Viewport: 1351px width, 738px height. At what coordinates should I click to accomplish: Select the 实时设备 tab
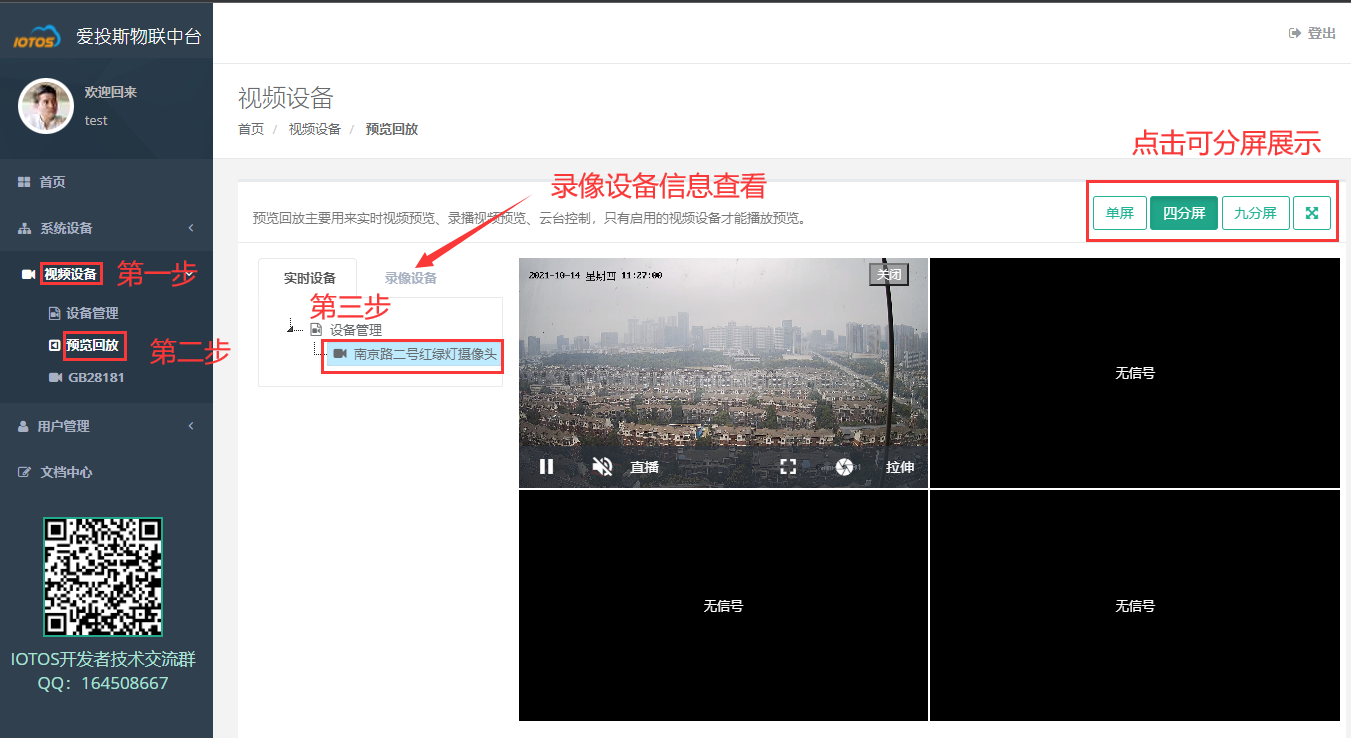pyautogui.click(x=306, y=277)
